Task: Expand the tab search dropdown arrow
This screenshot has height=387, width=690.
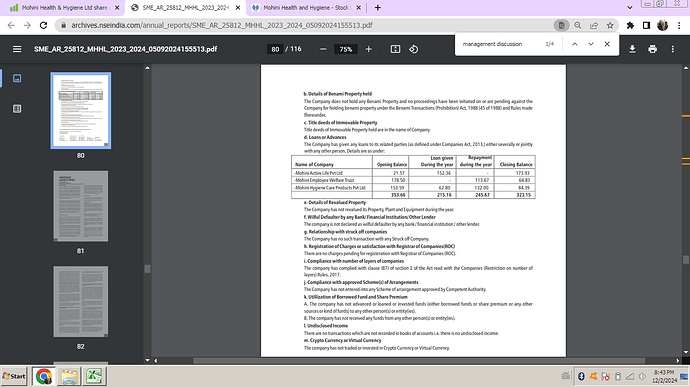Action: [630, 7]
